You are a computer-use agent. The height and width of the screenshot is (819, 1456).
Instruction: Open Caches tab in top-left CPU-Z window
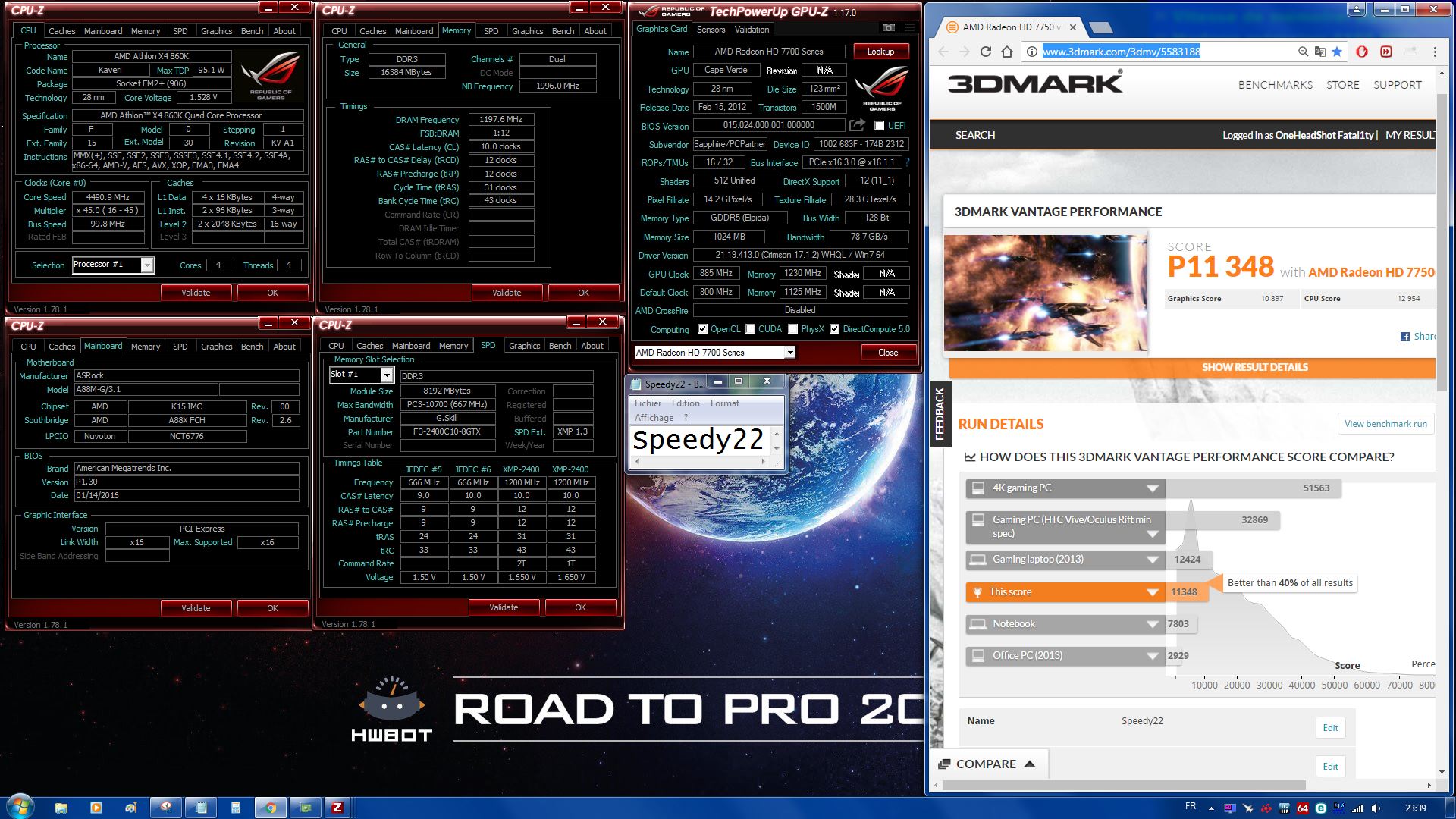coord(61,31)
